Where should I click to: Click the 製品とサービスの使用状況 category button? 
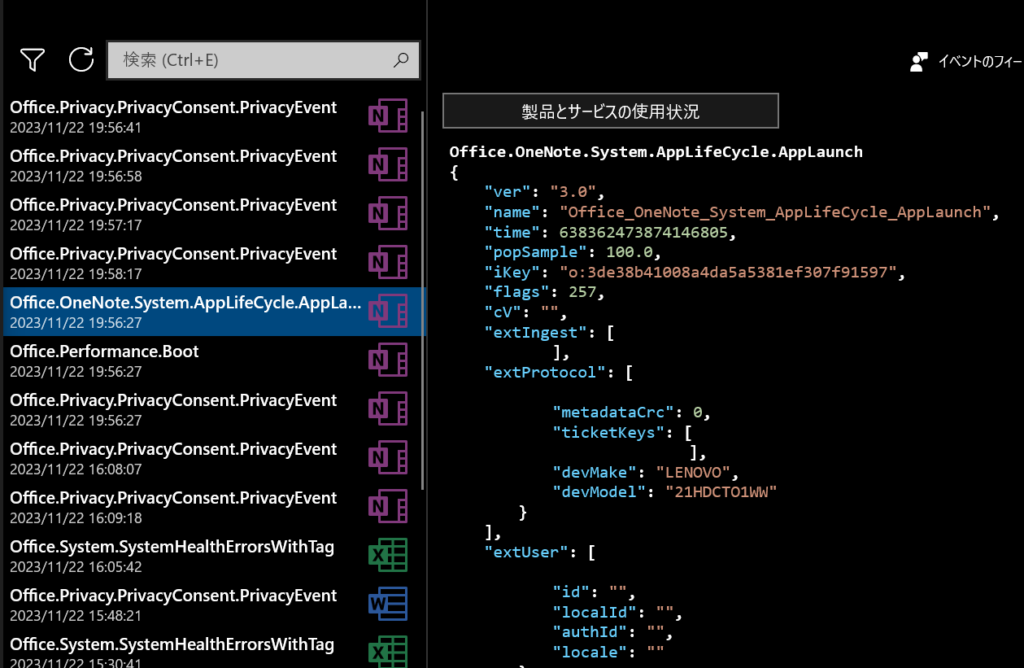pos(611,111)
